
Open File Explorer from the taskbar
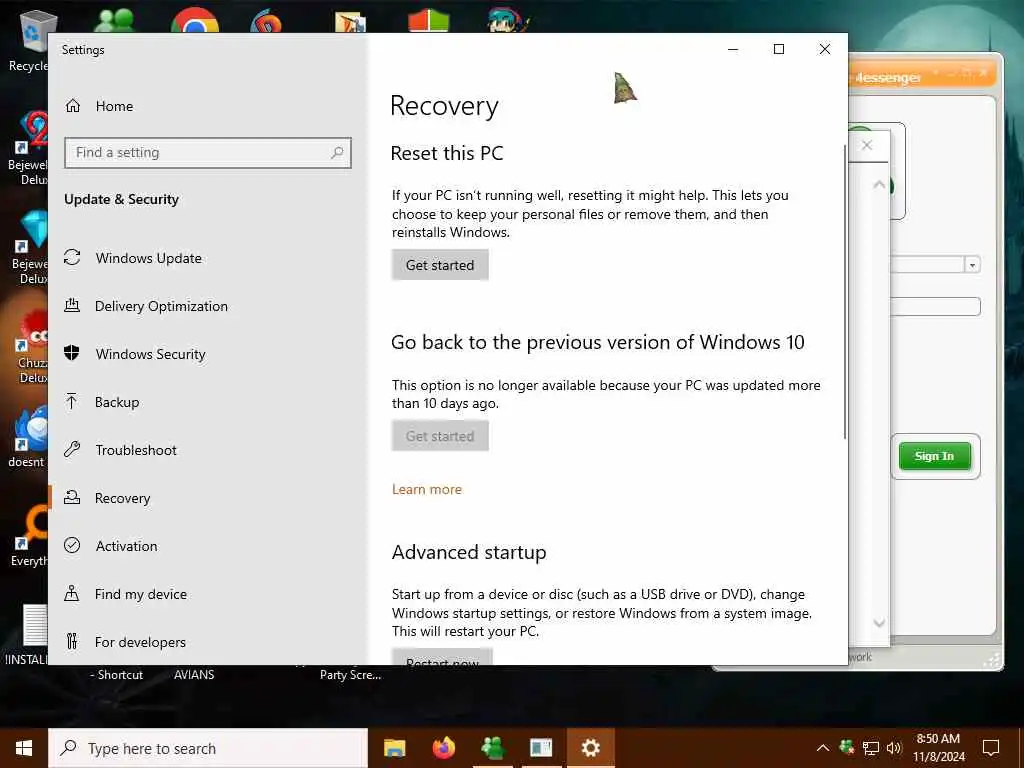click(394, 748)
